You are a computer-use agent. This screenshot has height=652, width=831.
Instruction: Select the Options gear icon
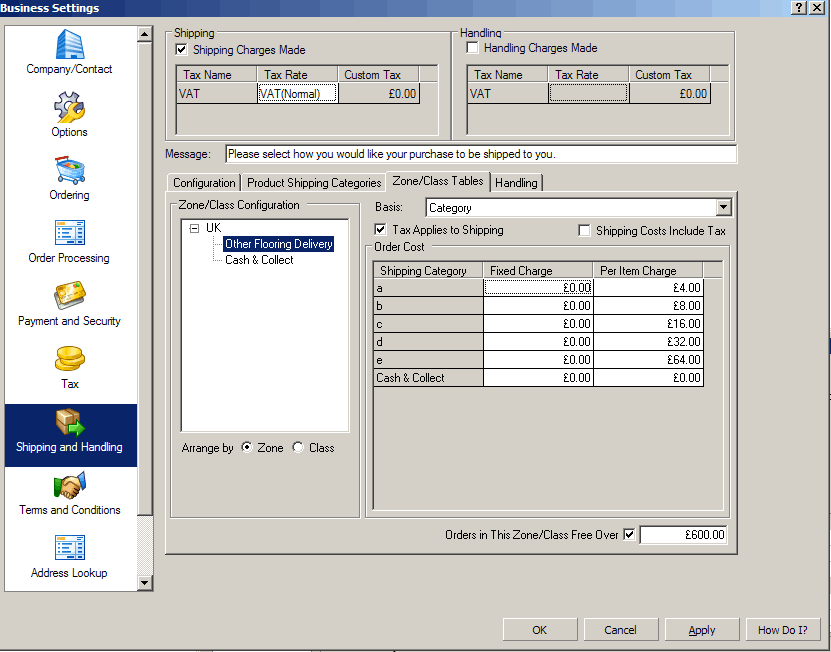(69, 107)
